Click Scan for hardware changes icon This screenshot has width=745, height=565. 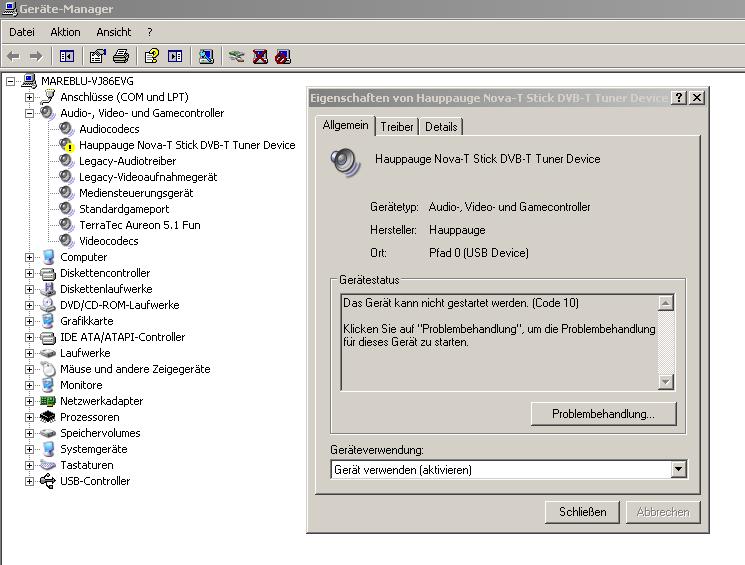click(206, 57)
